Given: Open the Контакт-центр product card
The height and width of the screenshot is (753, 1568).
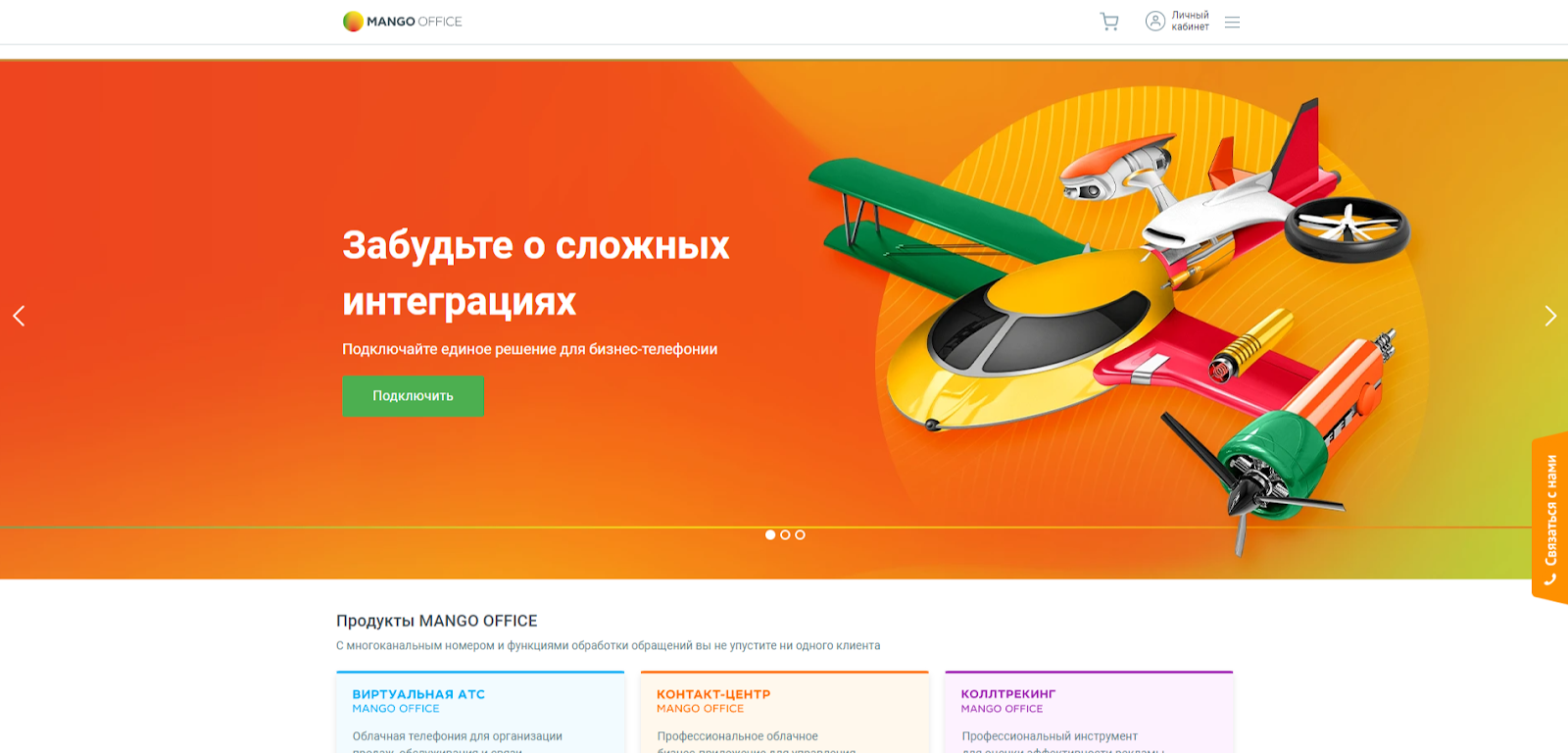Looking at the screenshot, I should (x=784, y=712).
